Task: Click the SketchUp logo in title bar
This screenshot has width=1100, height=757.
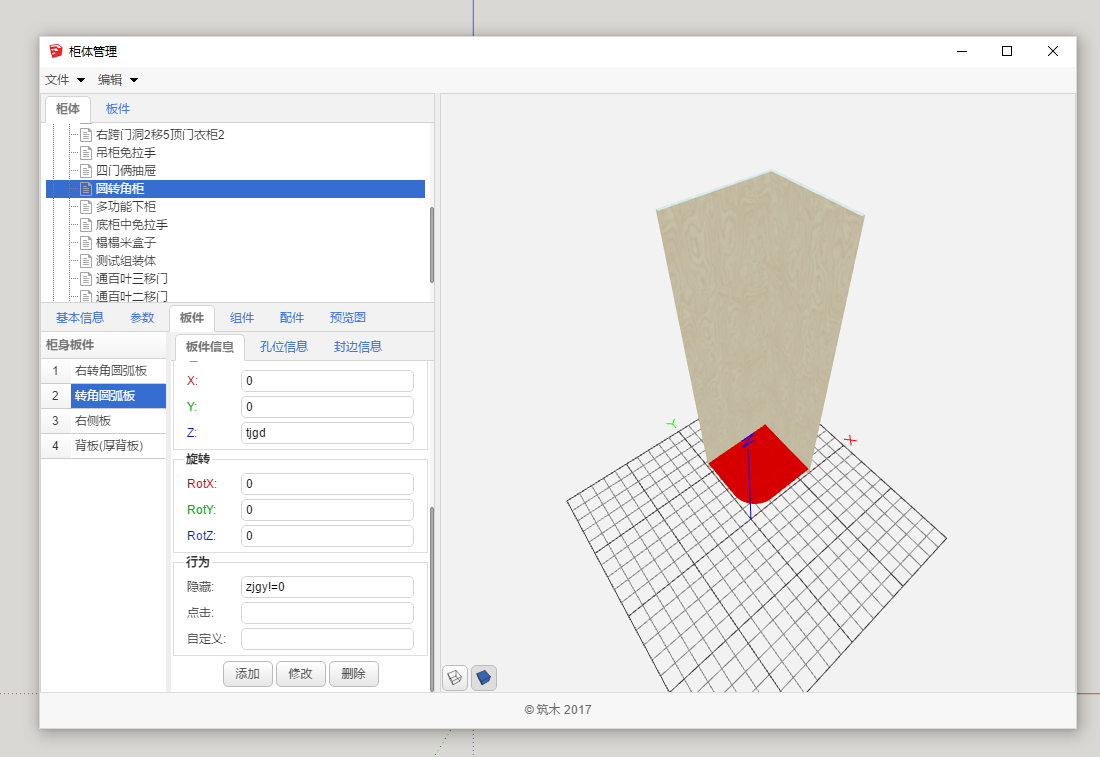Action: (56, 51)
